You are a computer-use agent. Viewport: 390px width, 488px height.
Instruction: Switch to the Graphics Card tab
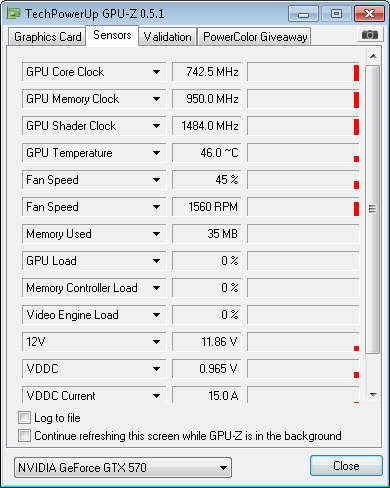click(x=47, y=37)
